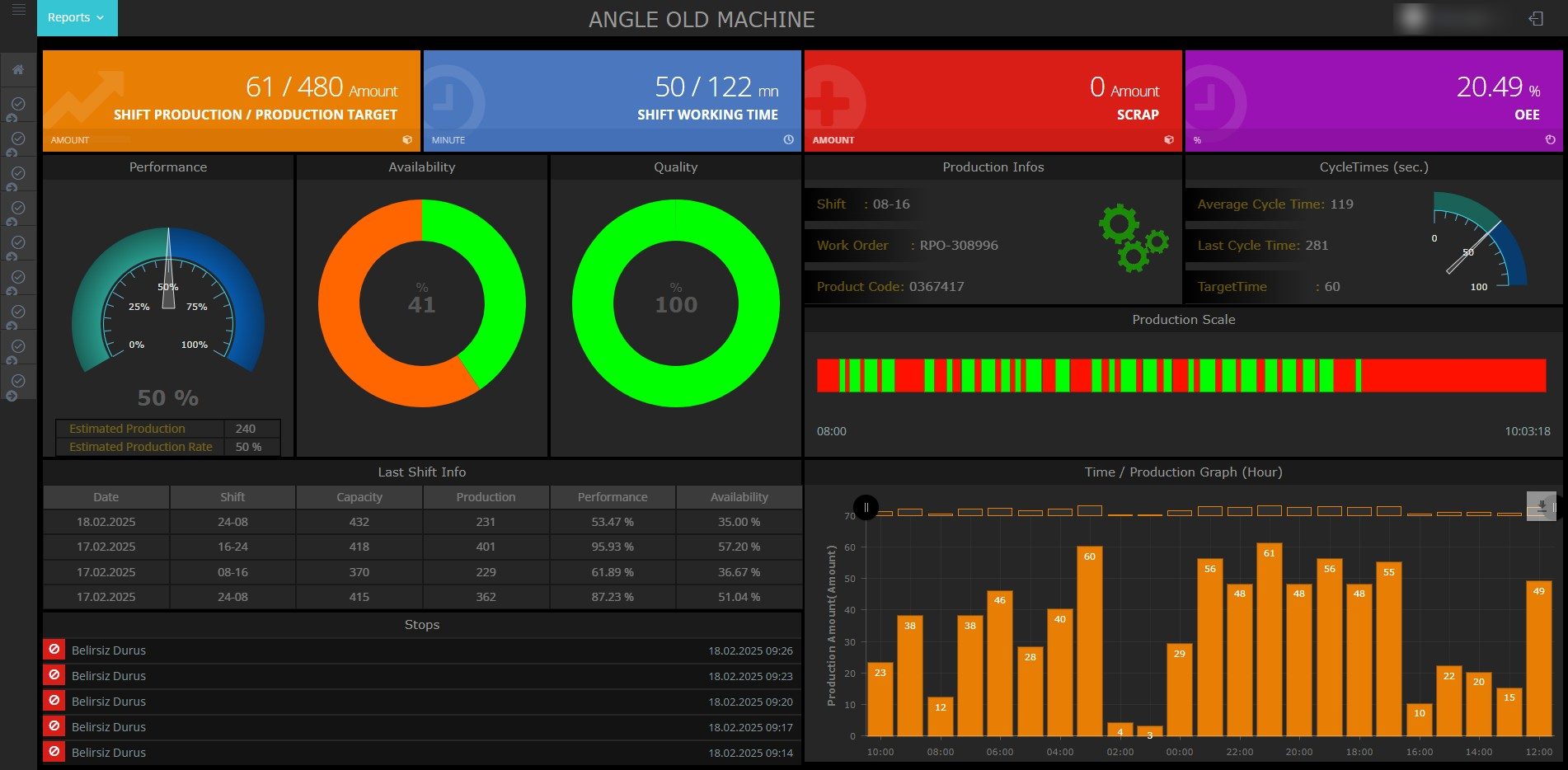Click the graph bar labeled 49
The image size is (1568, 770).
(x=1539, y=658)
